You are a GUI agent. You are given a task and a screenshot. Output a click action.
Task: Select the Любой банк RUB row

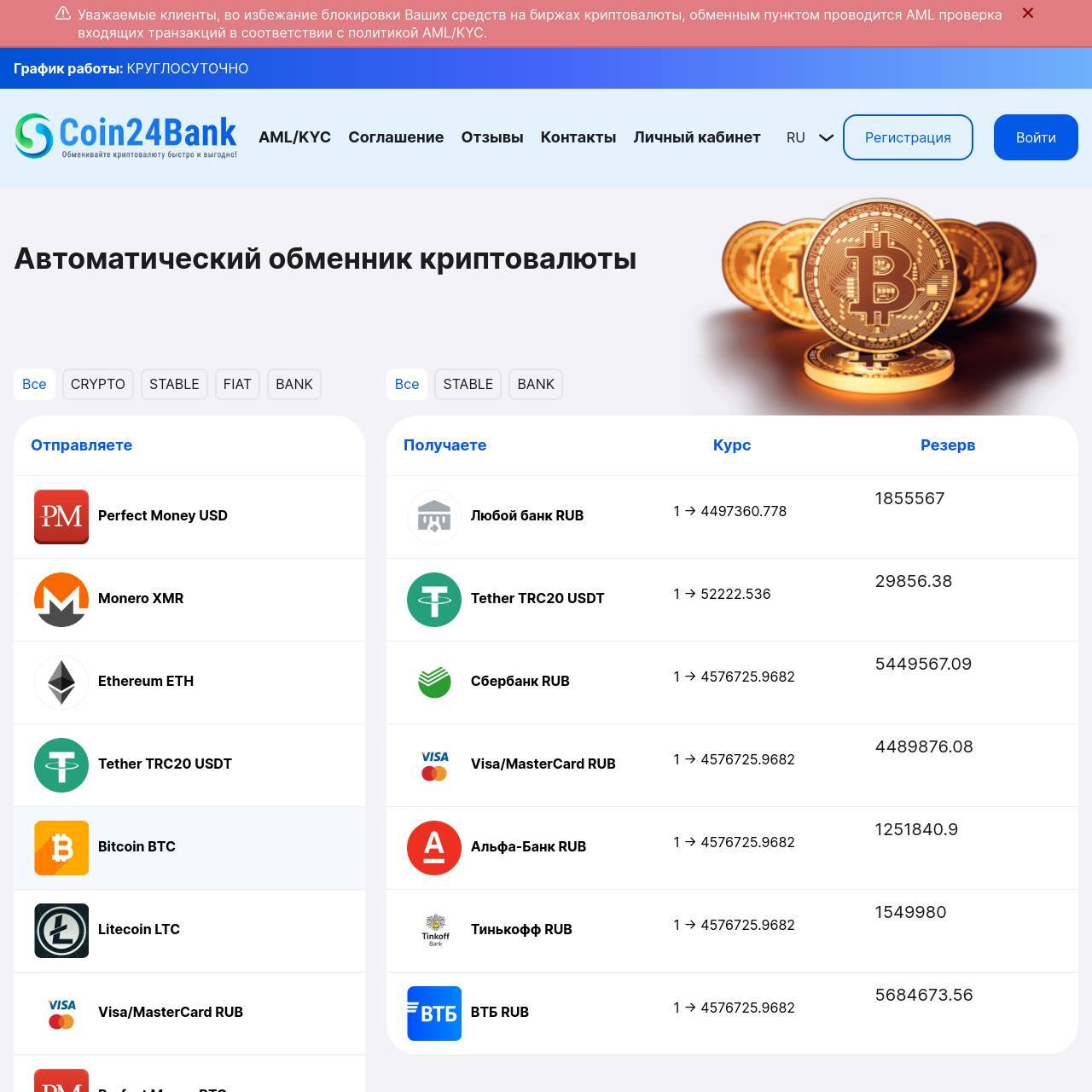pyautogui.click(x=732, y=517)
